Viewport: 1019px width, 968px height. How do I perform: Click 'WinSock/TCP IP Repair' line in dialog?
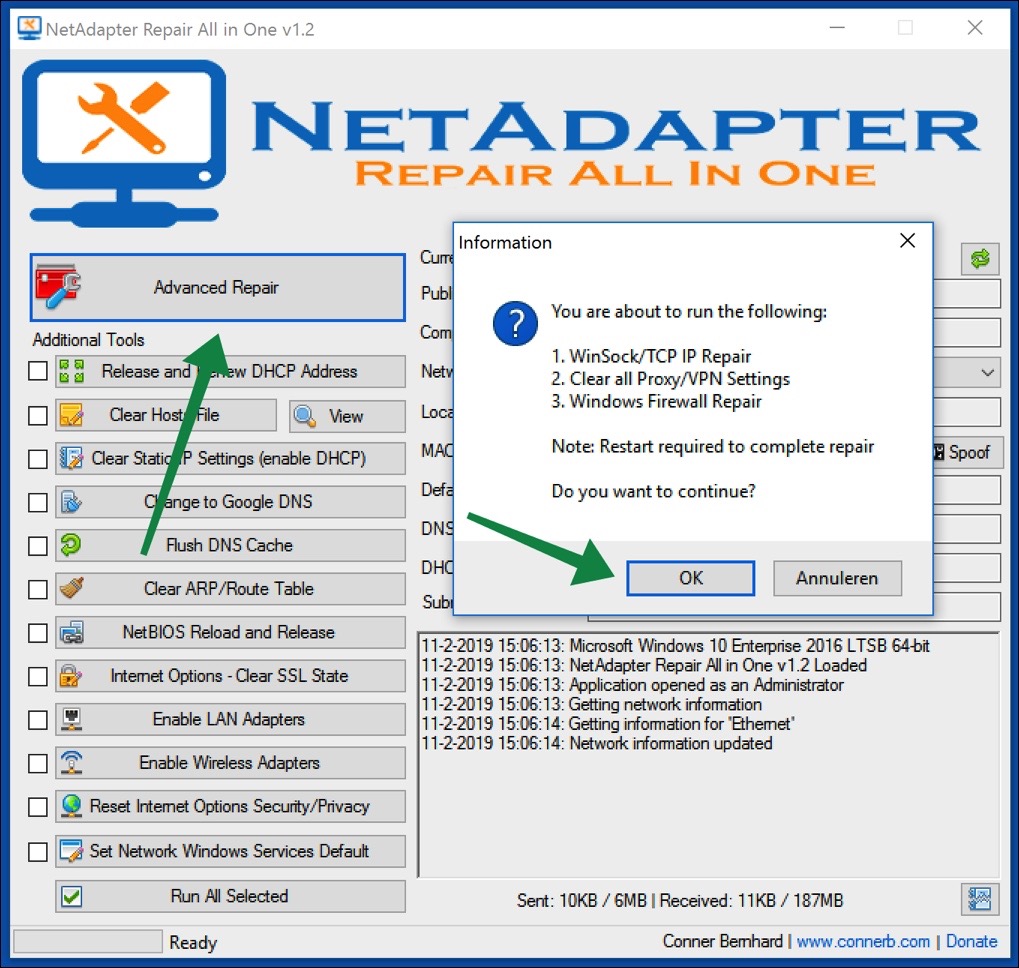[660, 356]
